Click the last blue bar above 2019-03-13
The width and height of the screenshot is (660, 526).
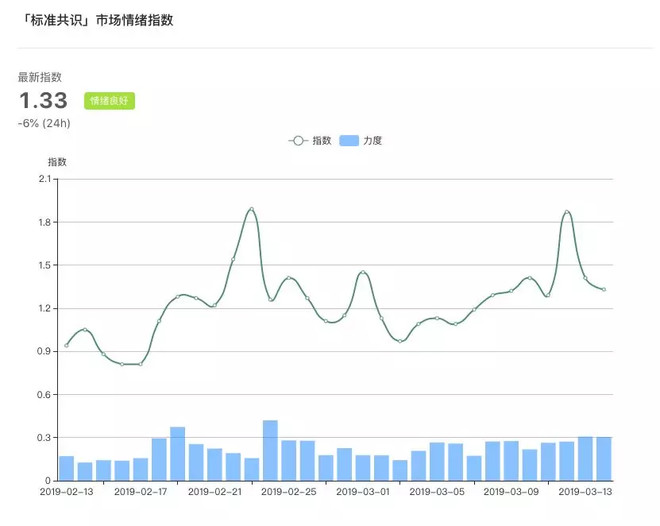(x=604, y=459)
